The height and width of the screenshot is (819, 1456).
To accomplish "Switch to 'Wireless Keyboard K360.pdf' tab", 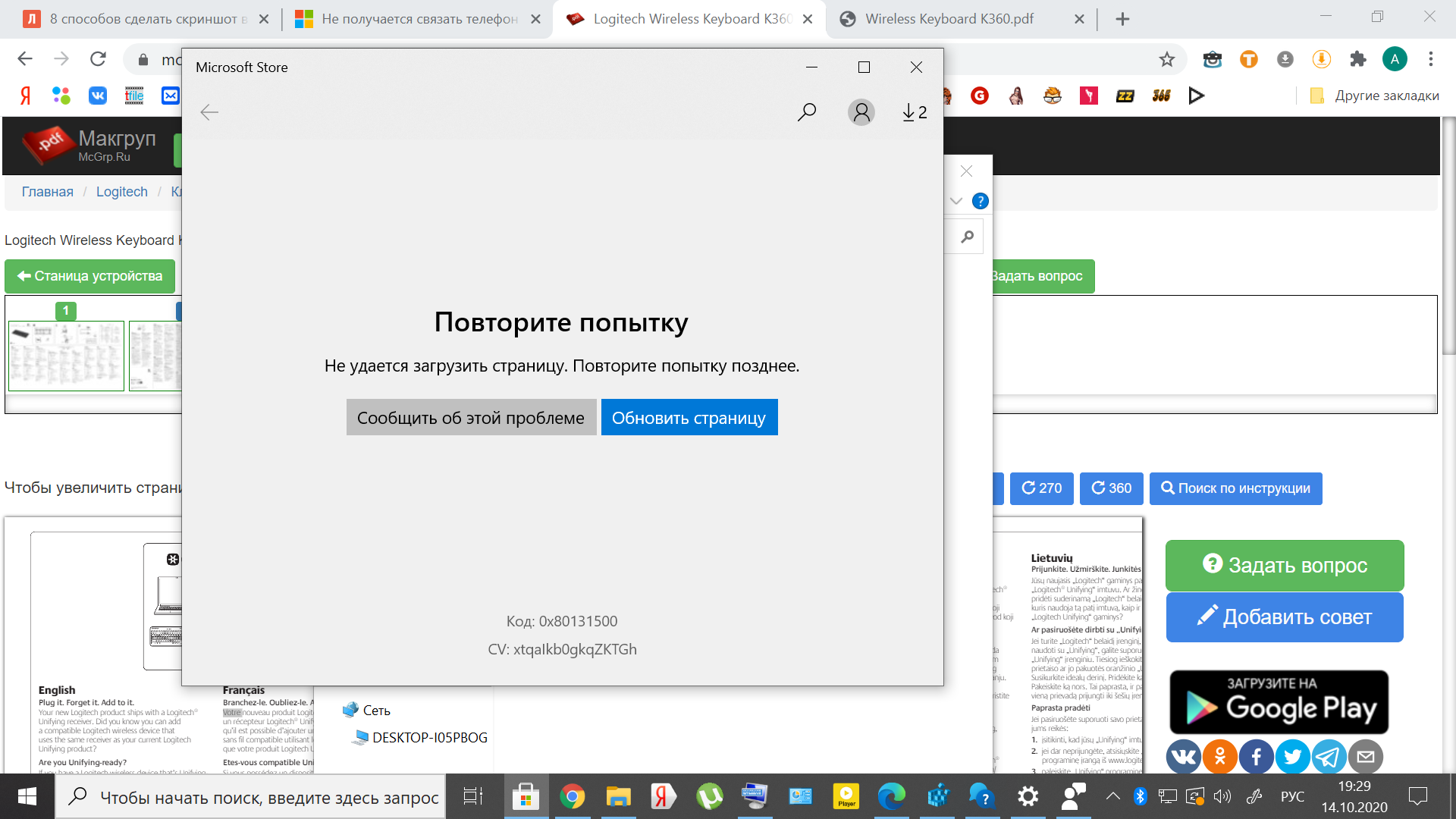I will (x=962, y=19).
